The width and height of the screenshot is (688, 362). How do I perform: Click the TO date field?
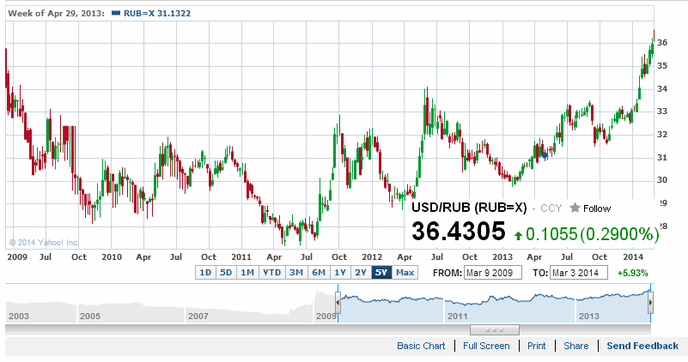[x=579, y=272]
